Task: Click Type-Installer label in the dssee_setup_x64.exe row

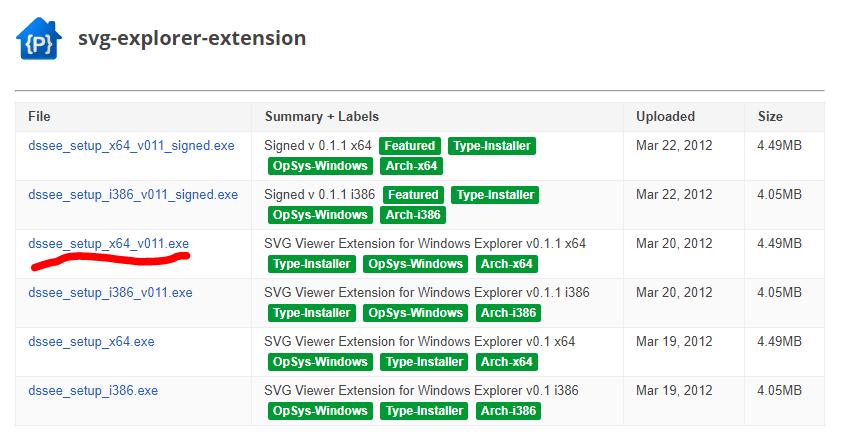Action: [423, 362]
